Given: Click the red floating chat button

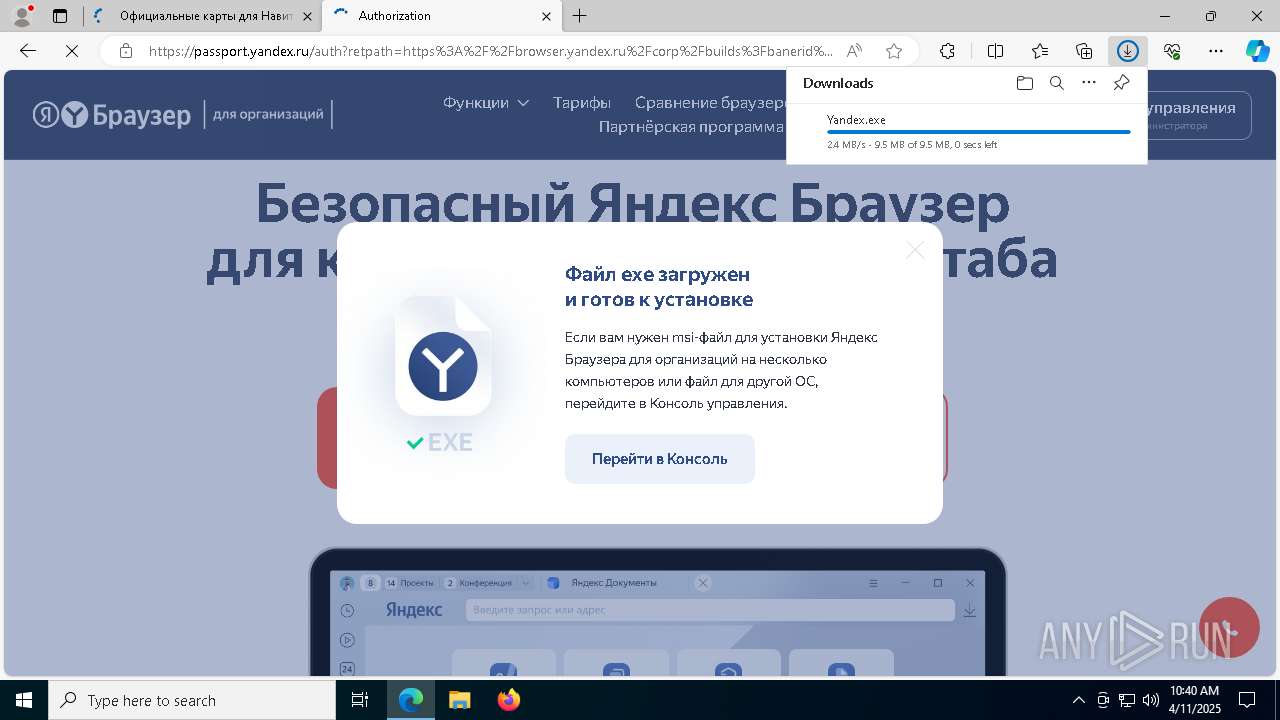Looking at the screenshot, I should pos(1229,627).
